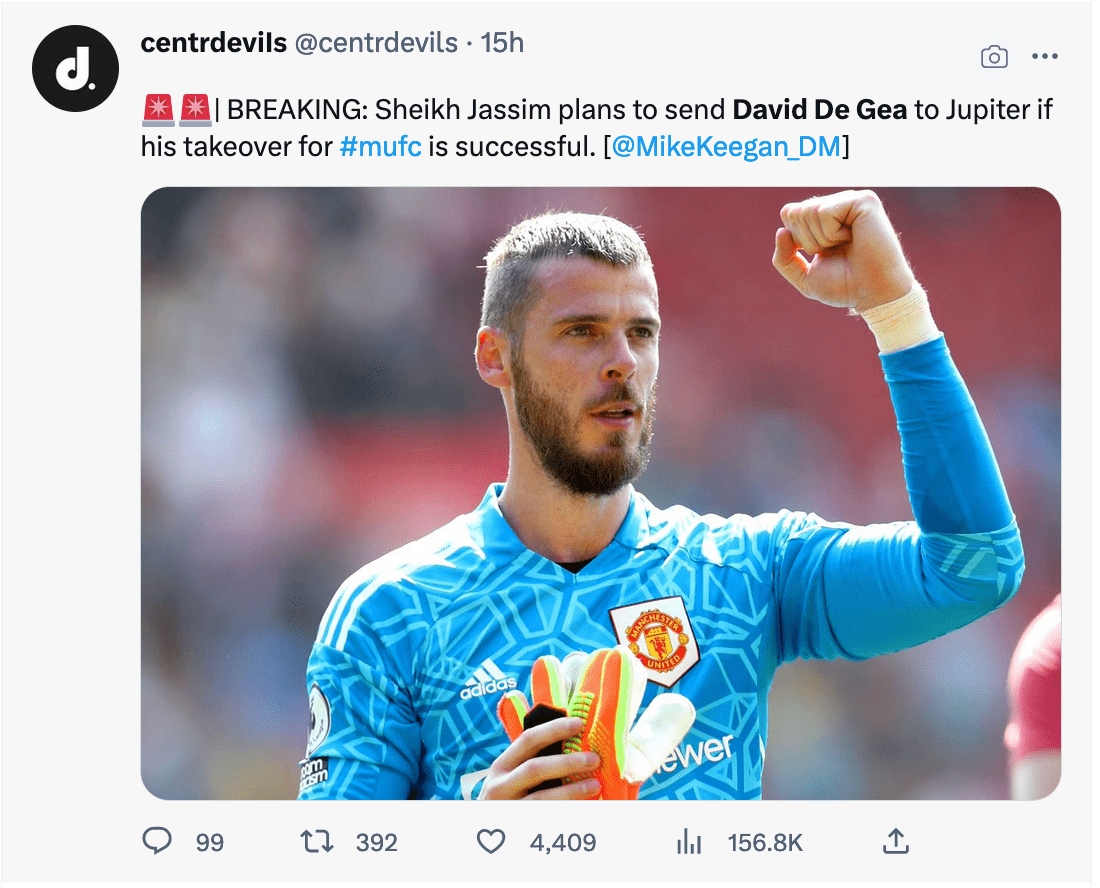Screen dimensions: 1100x888
Task: Click the 15h timestamp
Action: (x=502, y=43)
